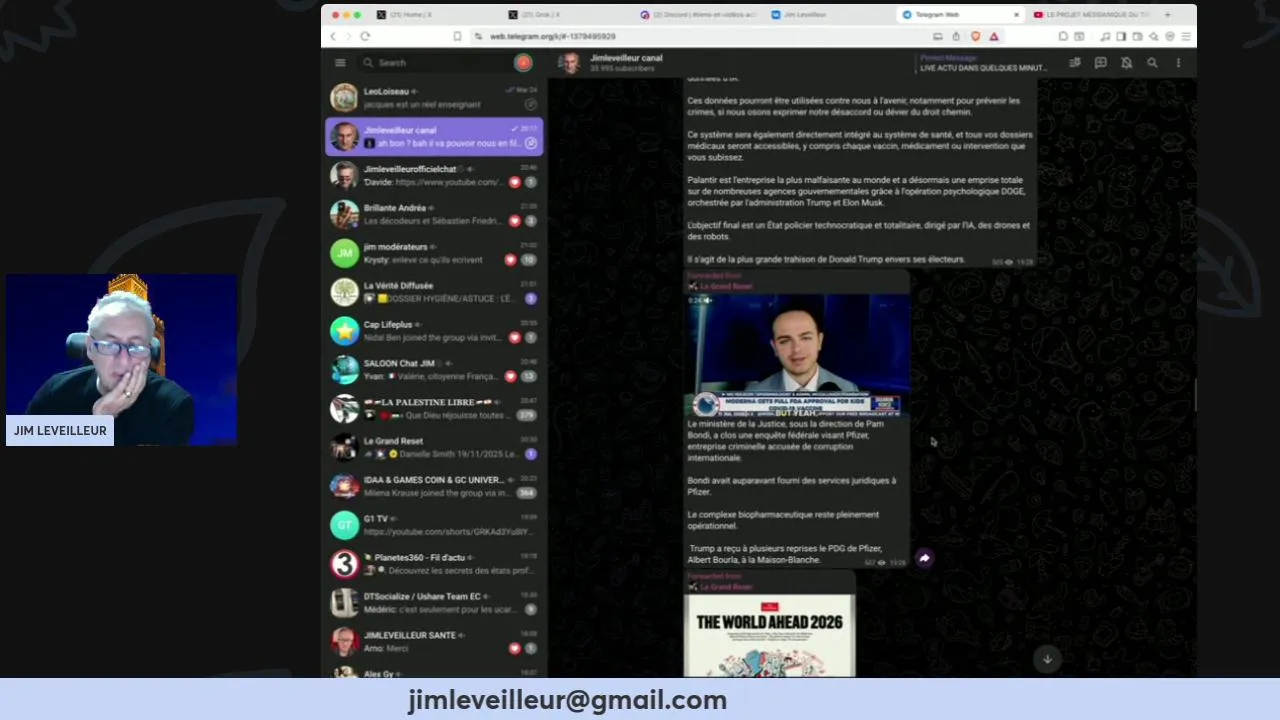Open JIMLEVEILLEUR SANTE chat
This screenshot has width=1280, height=720.
tap(434, 641)
